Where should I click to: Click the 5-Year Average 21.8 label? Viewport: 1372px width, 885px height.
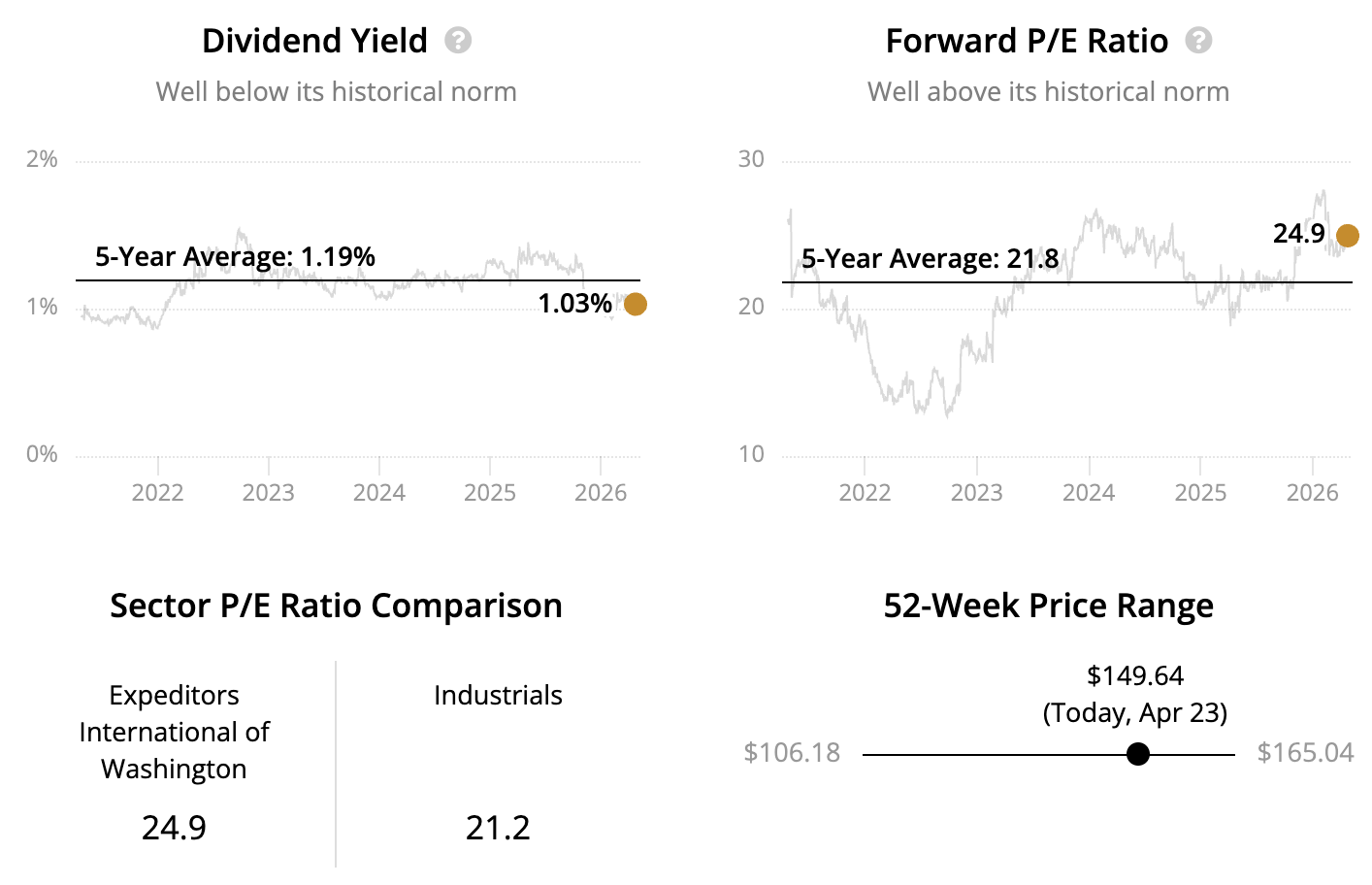click(930, 259)
